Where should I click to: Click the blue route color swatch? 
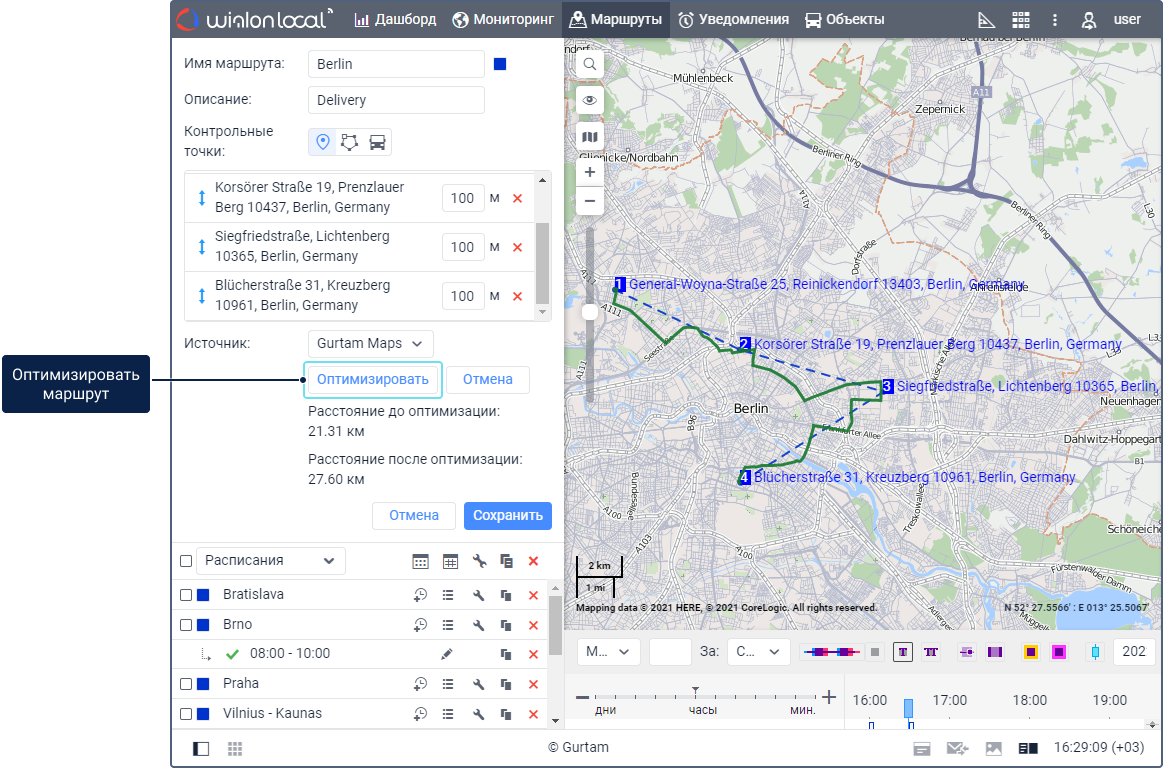[x=500, y=64]
